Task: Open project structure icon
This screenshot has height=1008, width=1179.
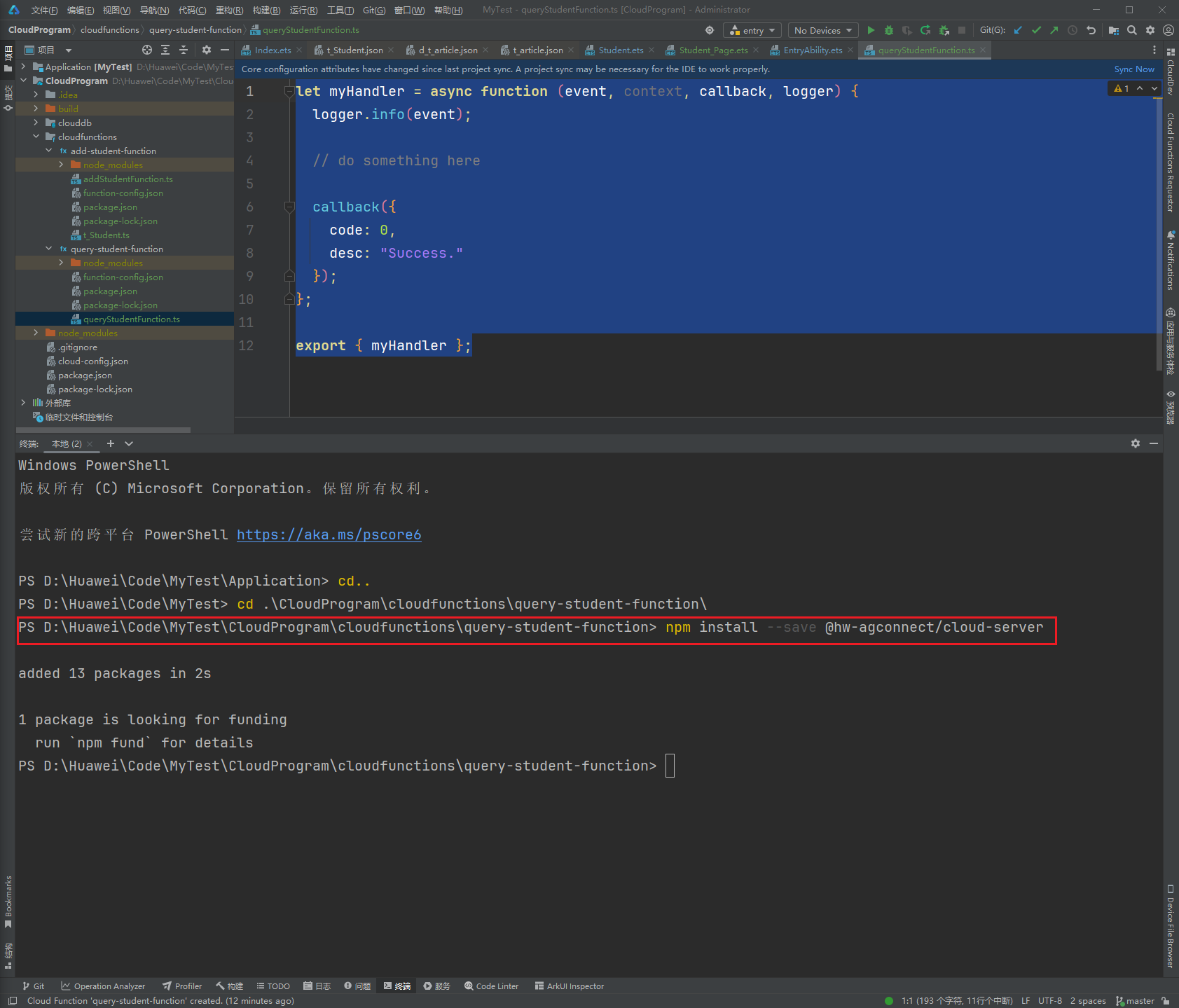Action: point(1114,30)
